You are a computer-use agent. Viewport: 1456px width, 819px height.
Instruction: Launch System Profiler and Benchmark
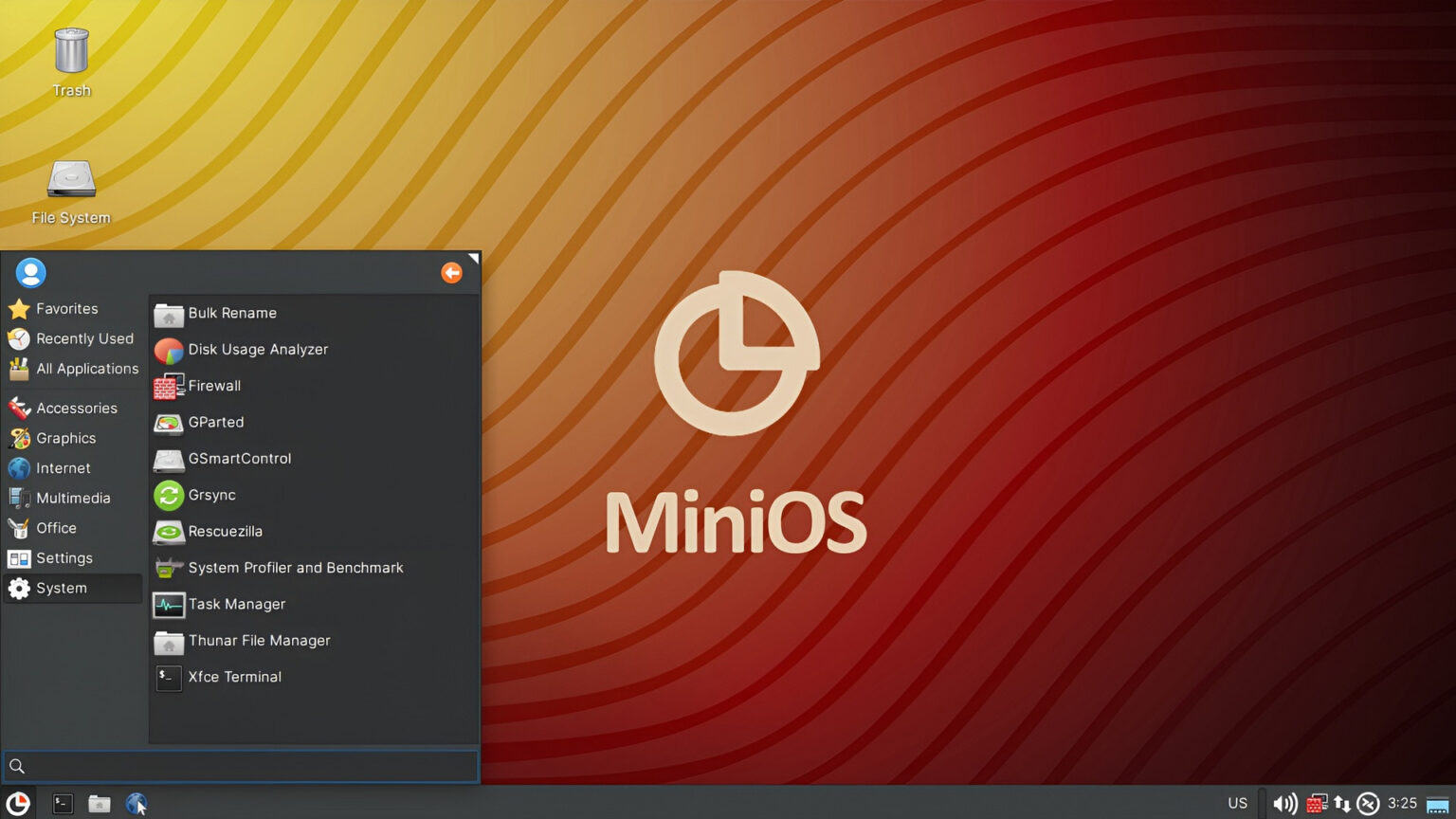tap(296, 567)
